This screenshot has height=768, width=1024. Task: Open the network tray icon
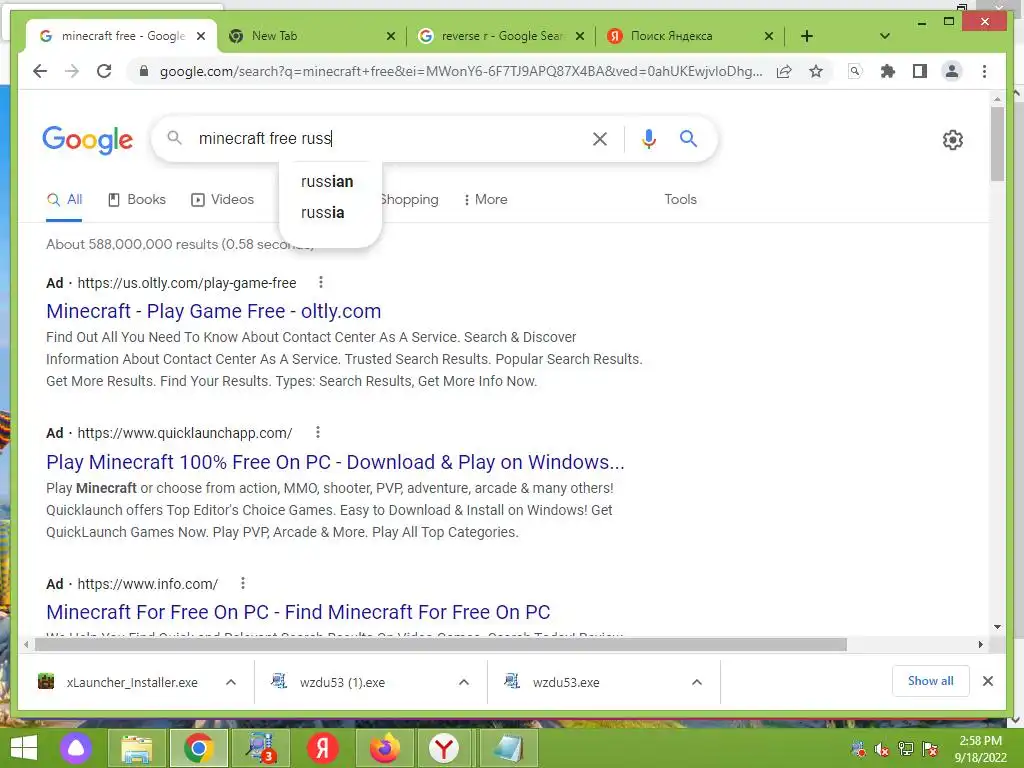tap(906, 749)
